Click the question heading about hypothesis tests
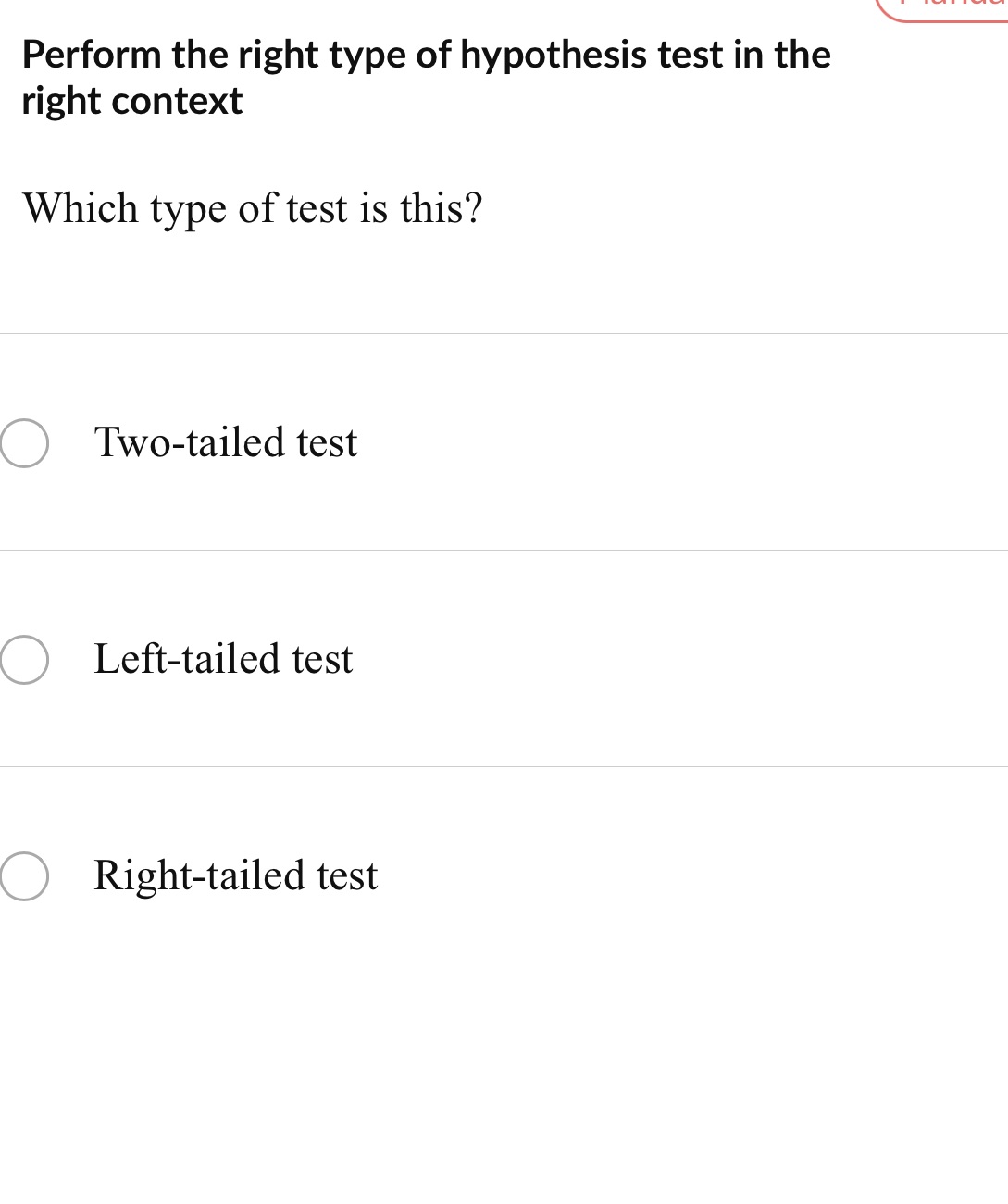This screenshot has width=1008, height=1204. coord(426,76)
